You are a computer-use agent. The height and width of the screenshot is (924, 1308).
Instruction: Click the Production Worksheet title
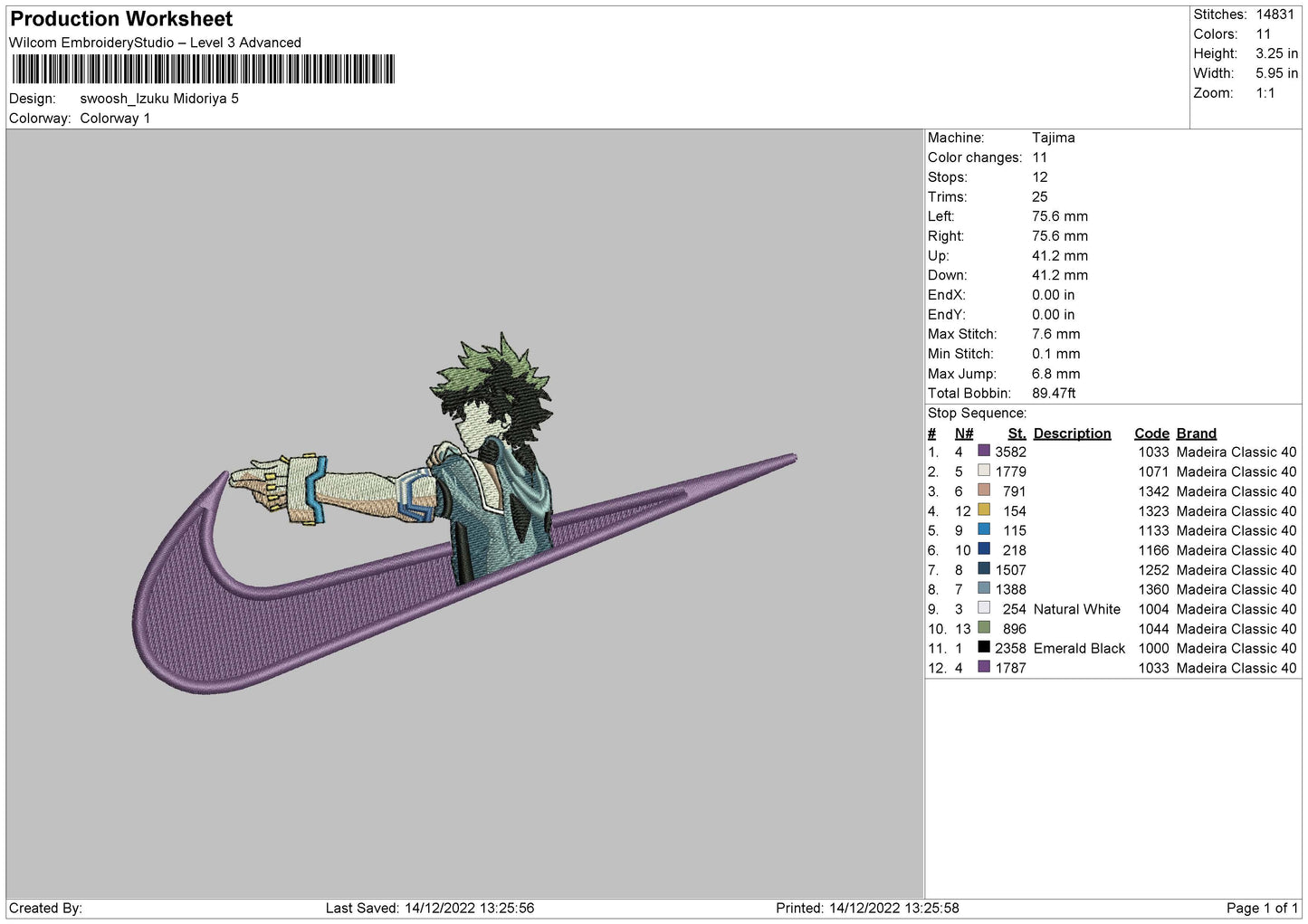click(121, 19)
